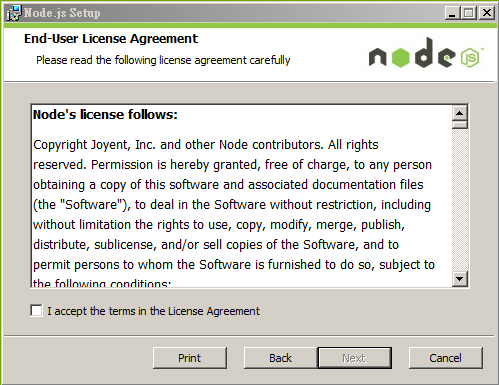Screen dimensions: 499x385
Task: Click the Node.js Setup title bar text
Action: (x=62, y=13)
